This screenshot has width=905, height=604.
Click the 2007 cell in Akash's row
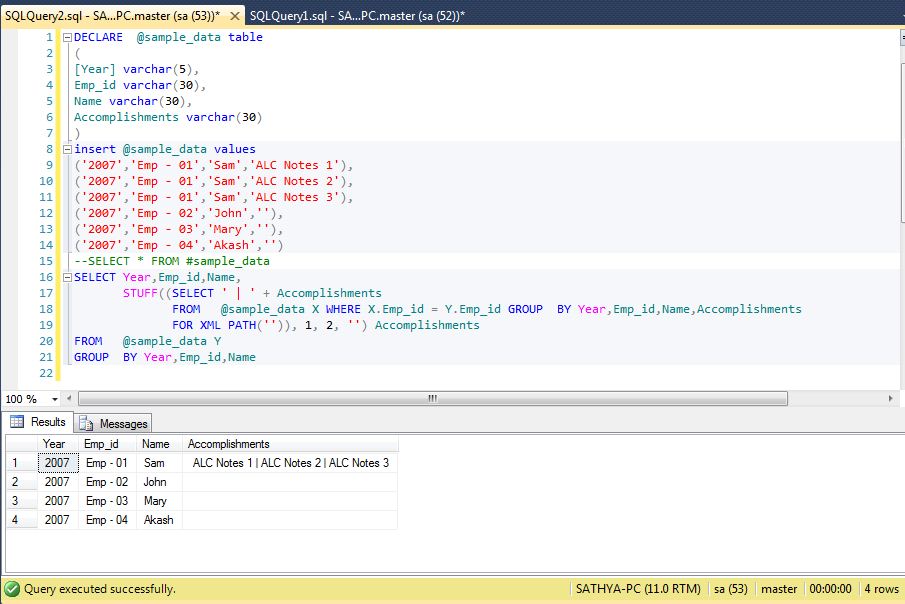pyautogui.click(x=58, y=520)
